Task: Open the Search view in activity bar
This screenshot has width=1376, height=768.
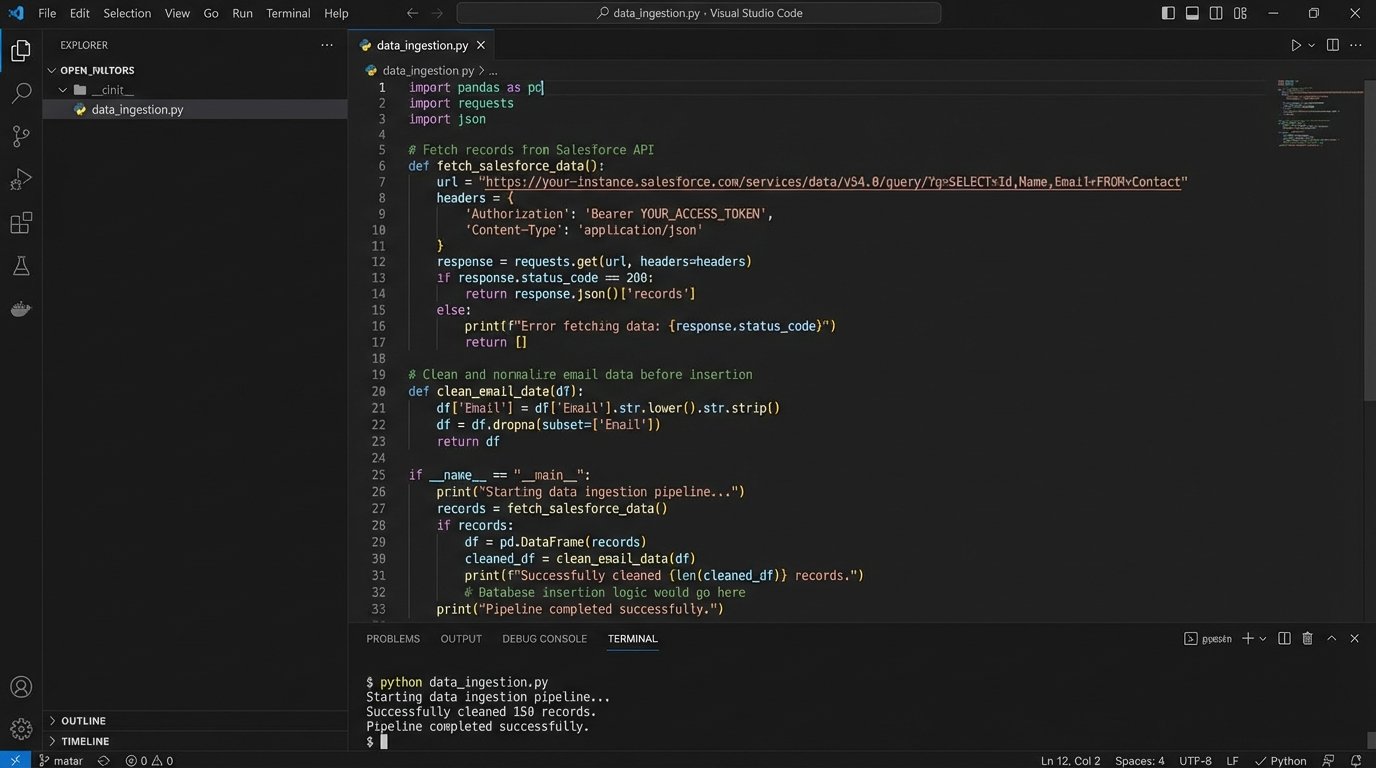Action: click(21, 94)
